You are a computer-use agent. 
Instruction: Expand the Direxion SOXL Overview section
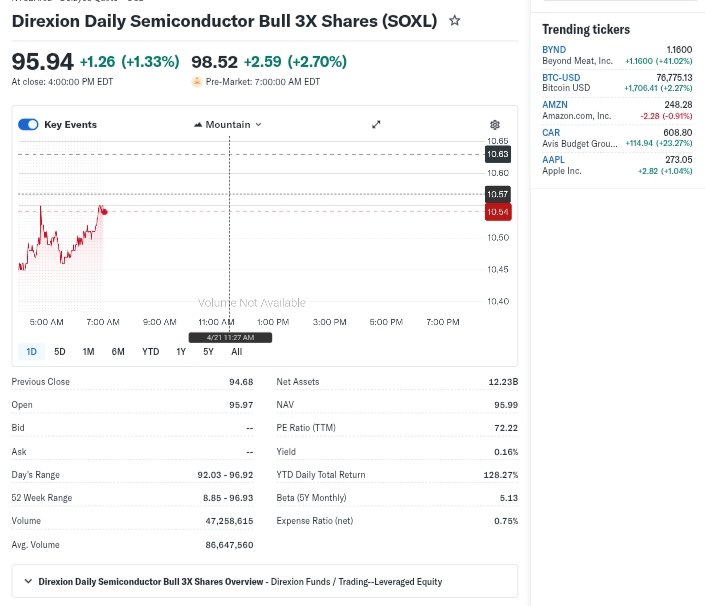pos(28,581)
